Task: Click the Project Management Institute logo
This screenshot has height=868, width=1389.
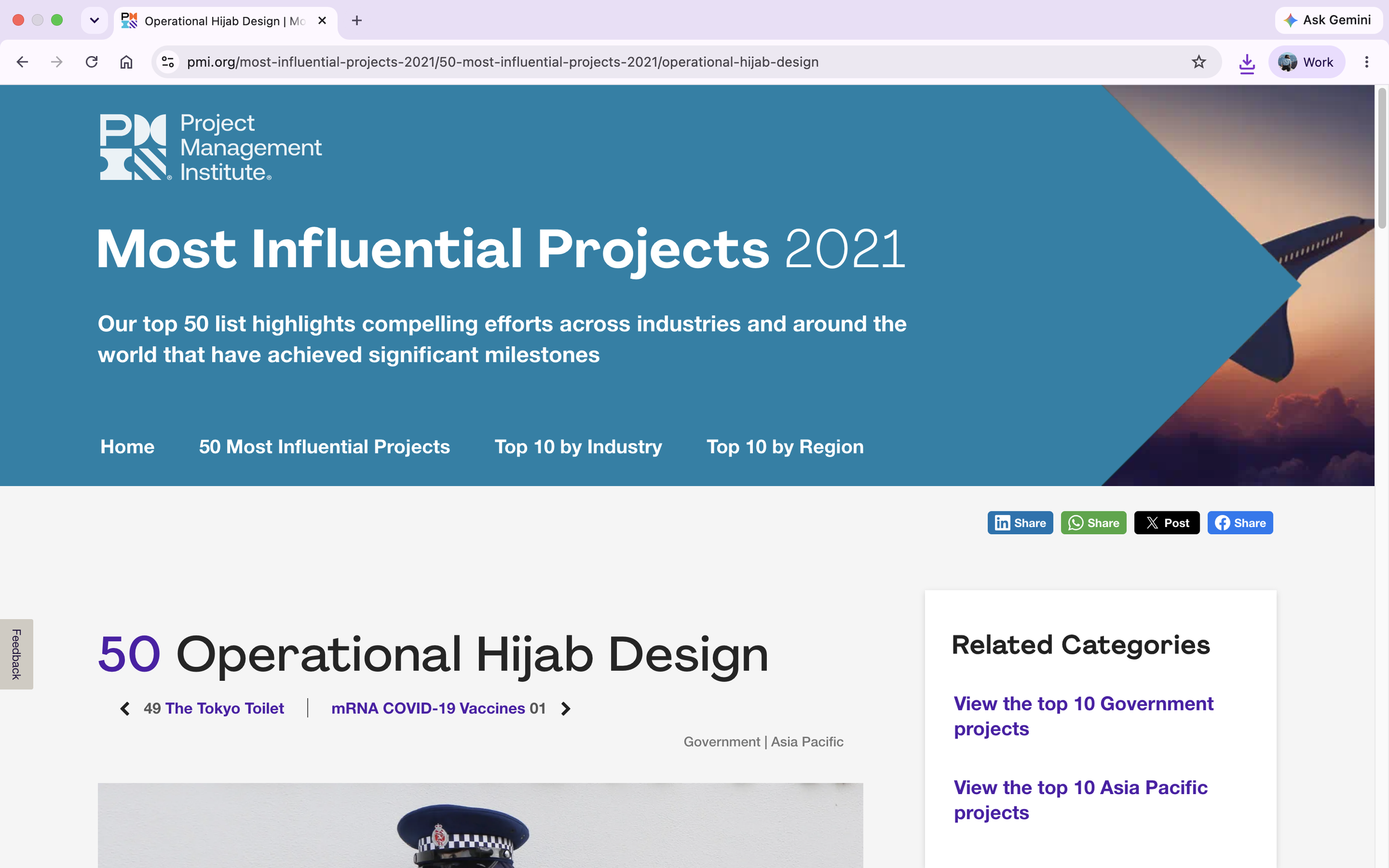Action: click(210, 147)
